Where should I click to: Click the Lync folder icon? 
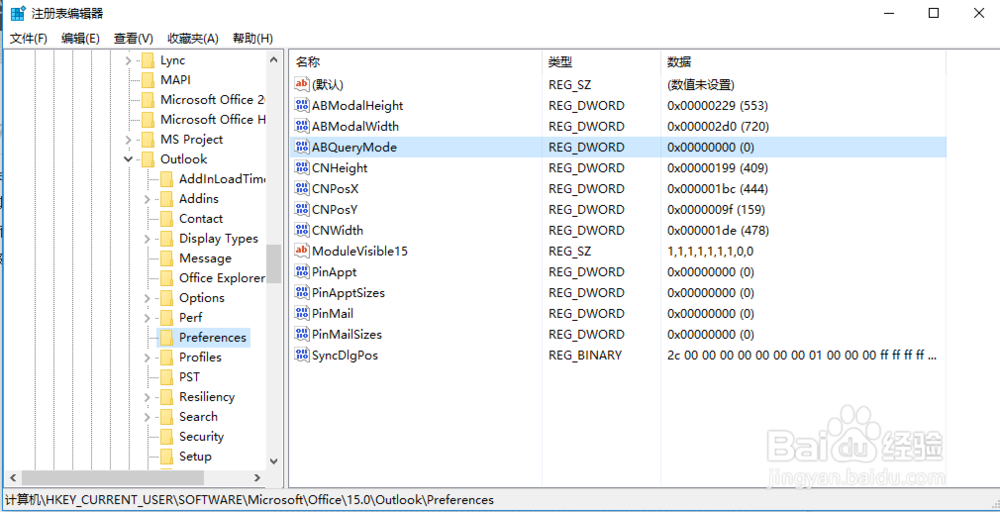[x=148, y=61]
